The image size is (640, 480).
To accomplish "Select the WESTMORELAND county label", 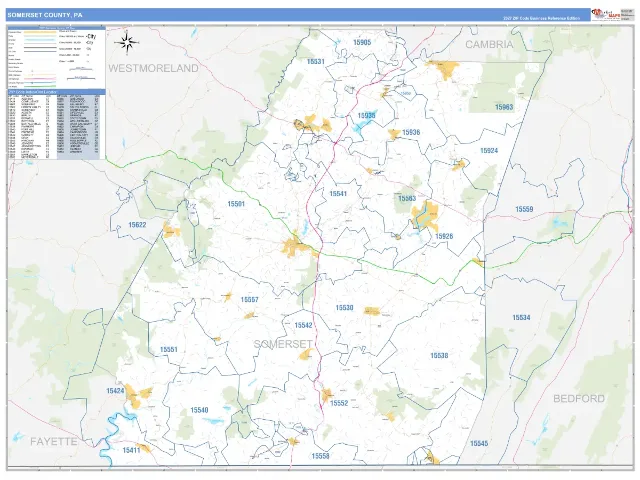I will [153, 68].
